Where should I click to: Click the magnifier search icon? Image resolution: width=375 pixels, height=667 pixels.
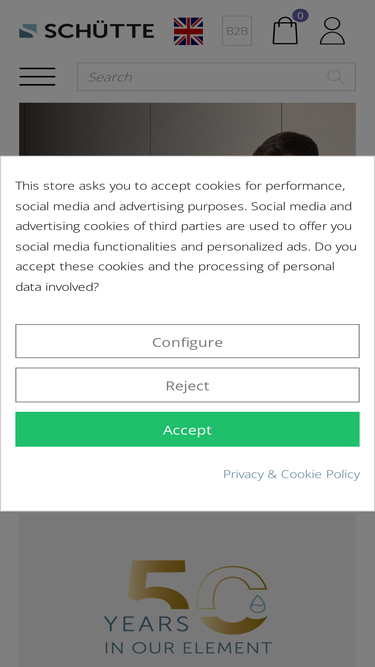click(335, 77)
